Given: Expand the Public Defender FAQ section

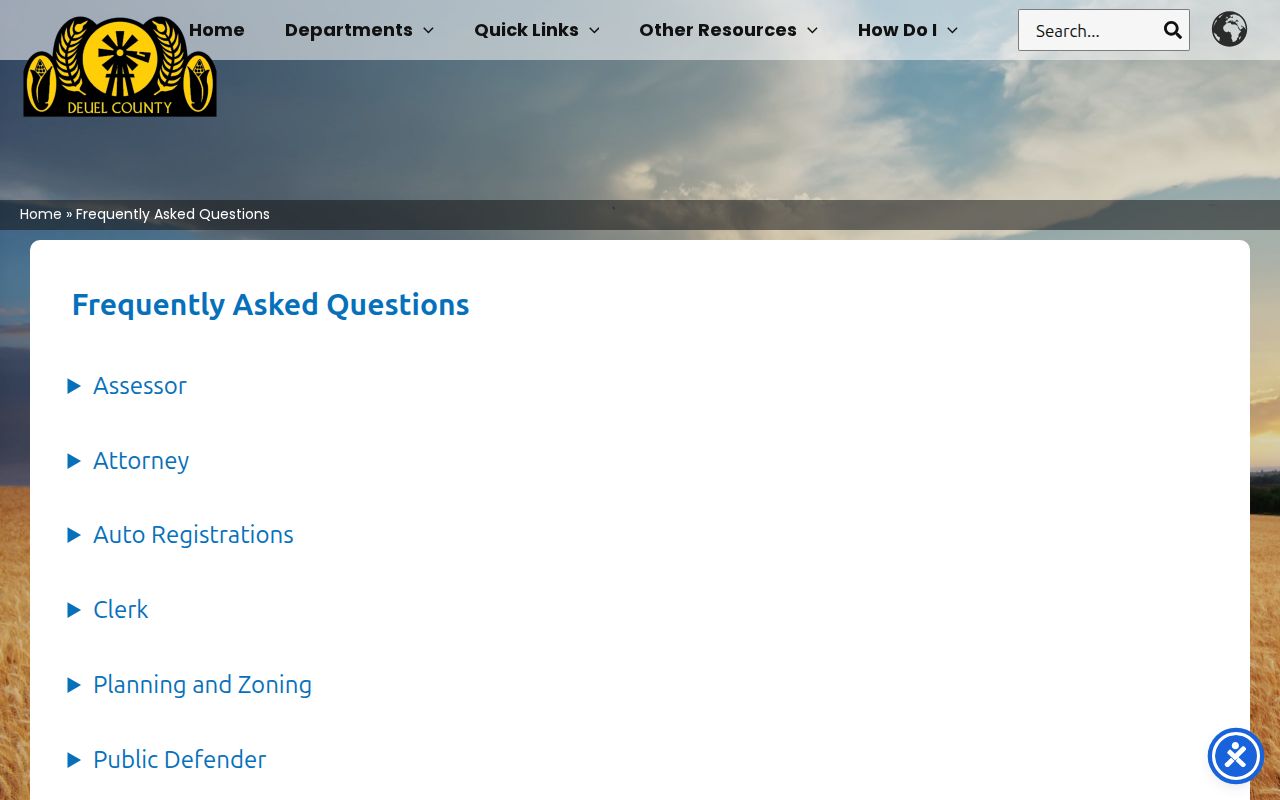Looking at the screenshot, I should (x=166, y=760).
